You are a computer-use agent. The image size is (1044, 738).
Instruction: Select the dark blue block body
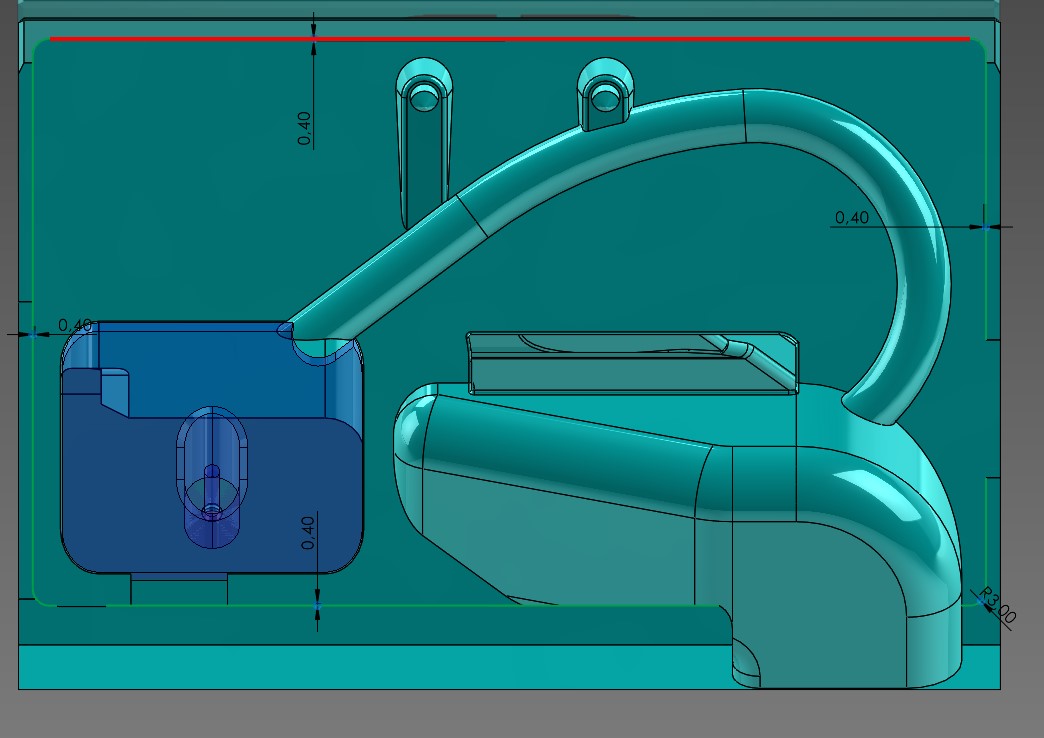110,490
